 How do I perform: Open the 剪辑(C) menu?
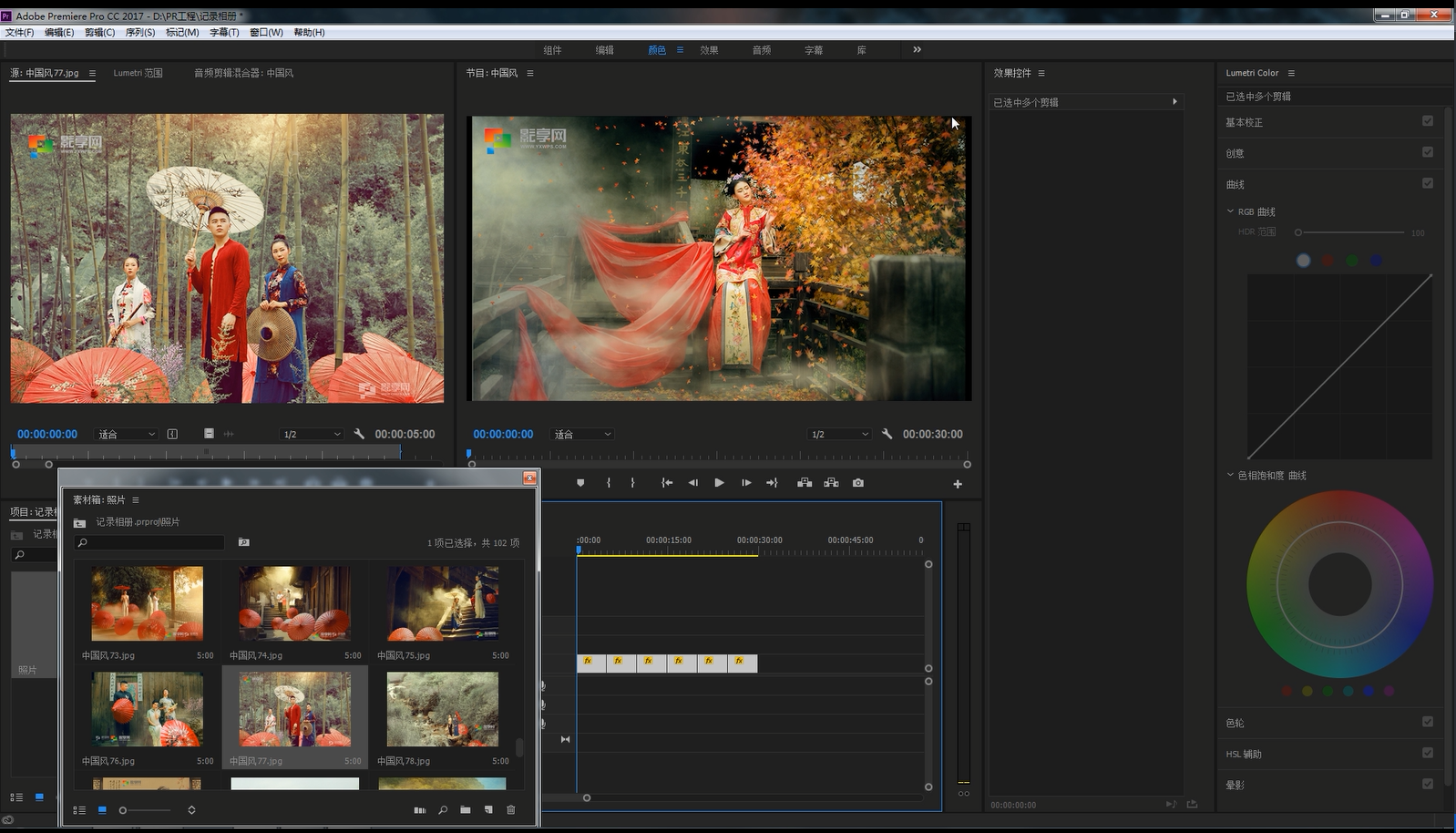click(99, 32)
